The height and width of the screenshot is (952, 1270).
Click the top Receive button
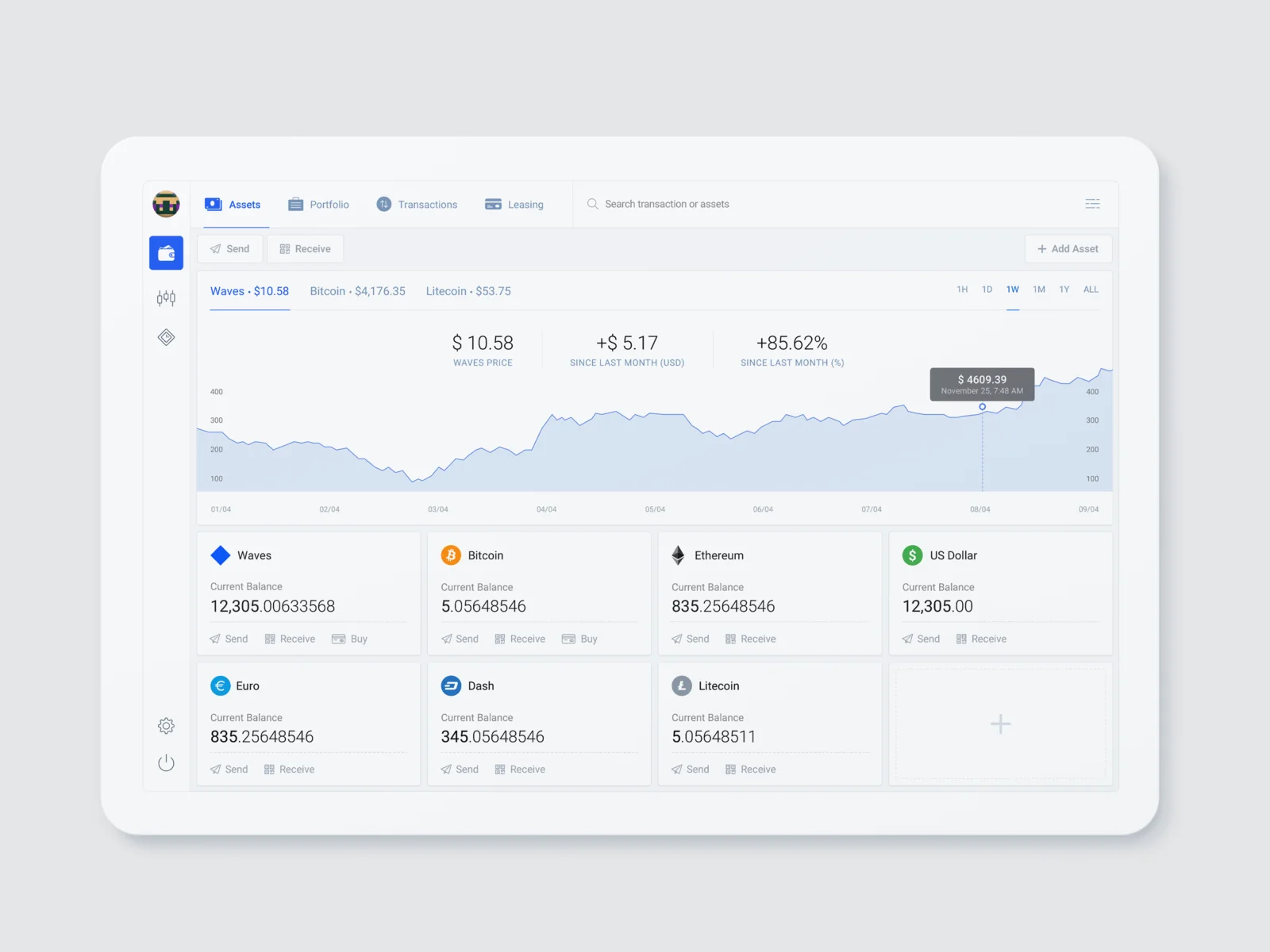tap(306, 249)
